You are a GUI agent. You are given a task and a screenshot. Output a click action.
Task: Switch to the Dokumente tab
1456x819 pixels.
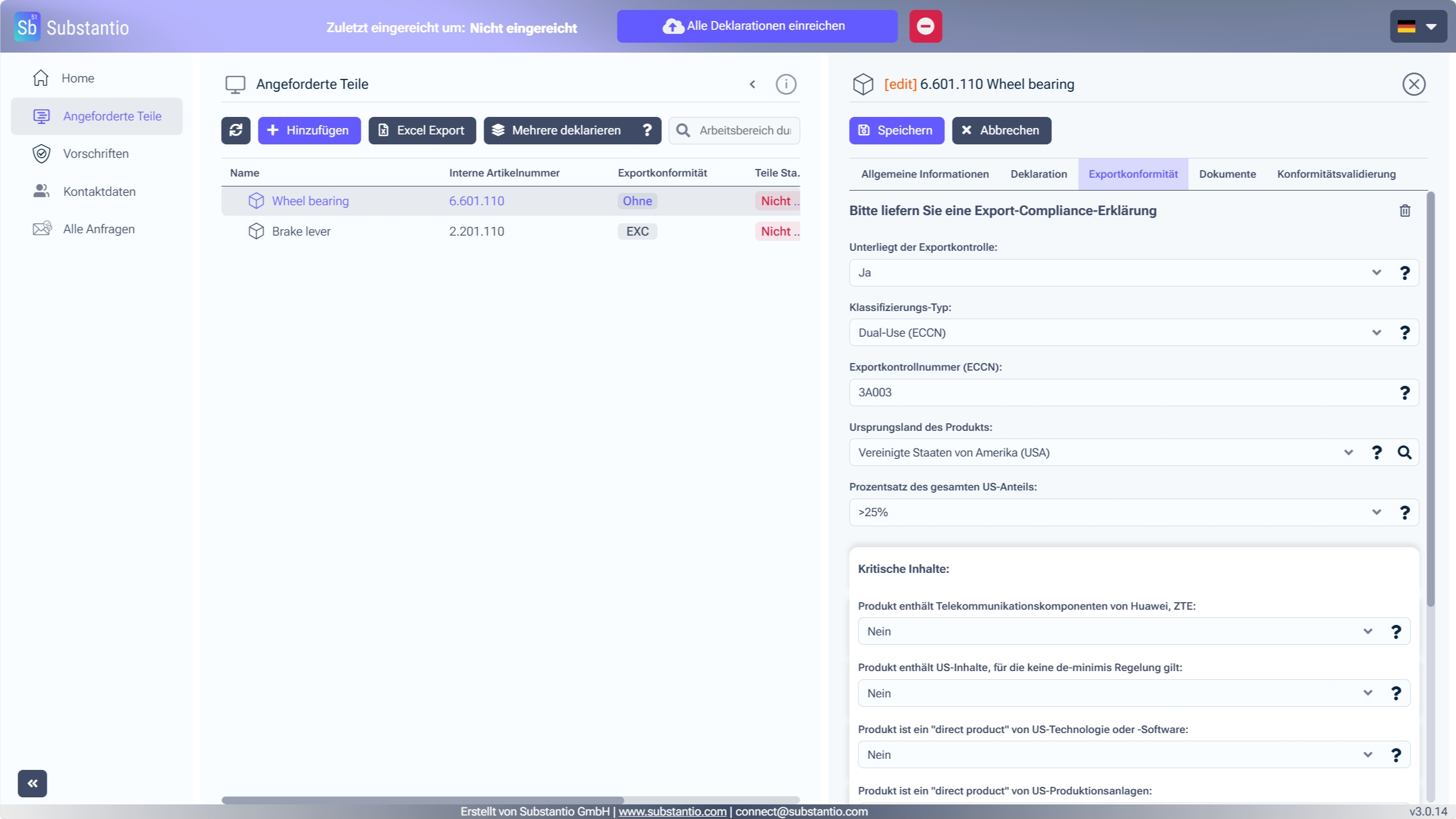[1227, 174]
